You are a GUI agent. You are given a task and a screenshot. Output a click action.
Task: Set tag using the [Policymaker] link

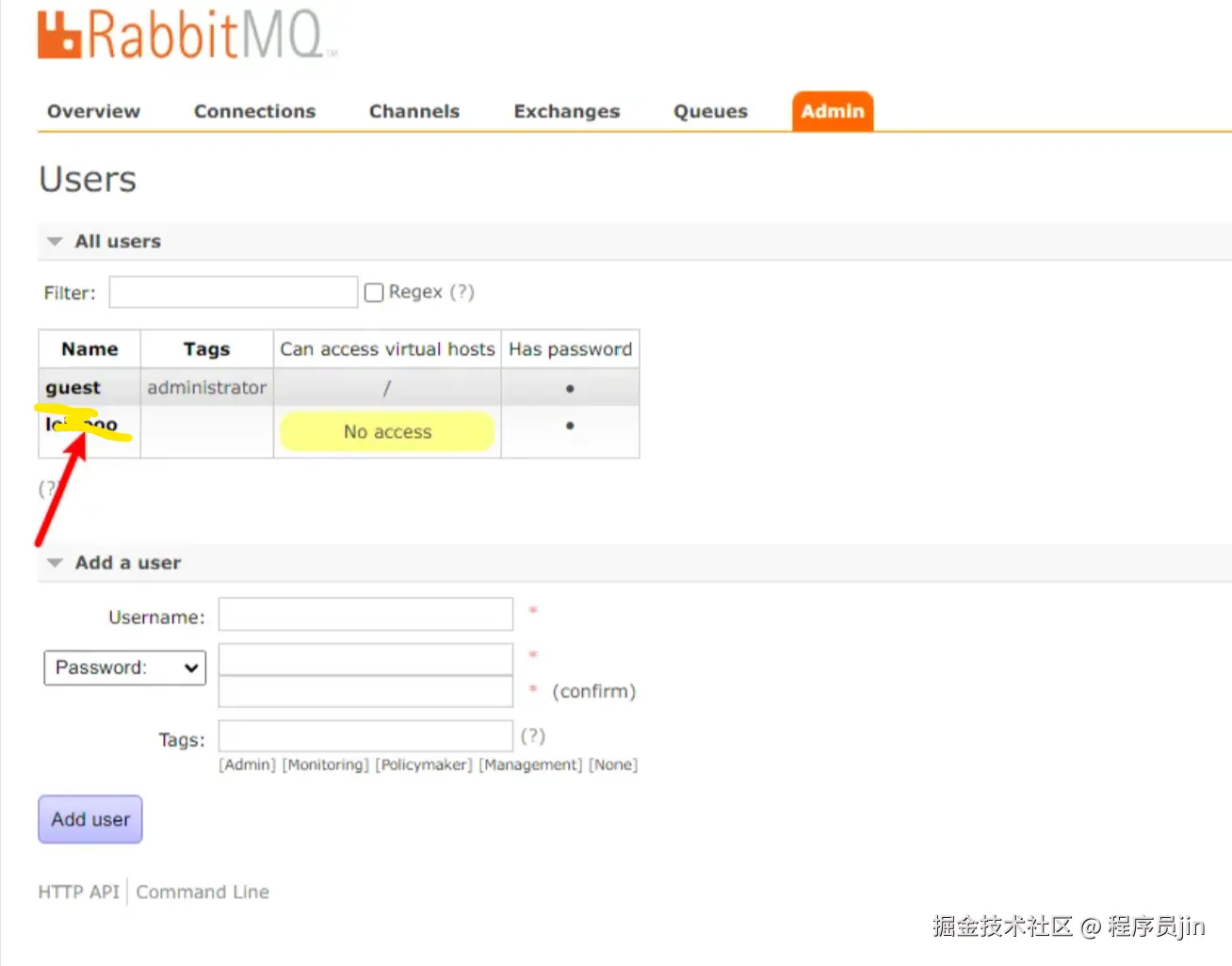[424, 765]
